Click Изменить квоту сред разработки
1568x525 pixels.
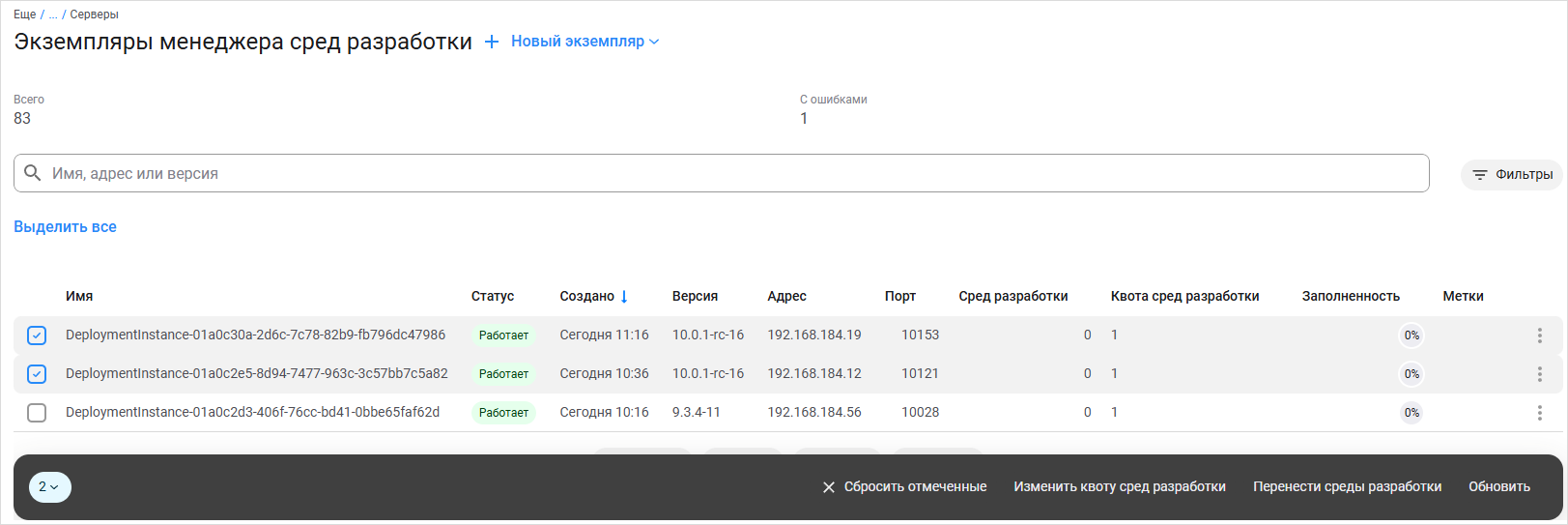(1120, 486)
